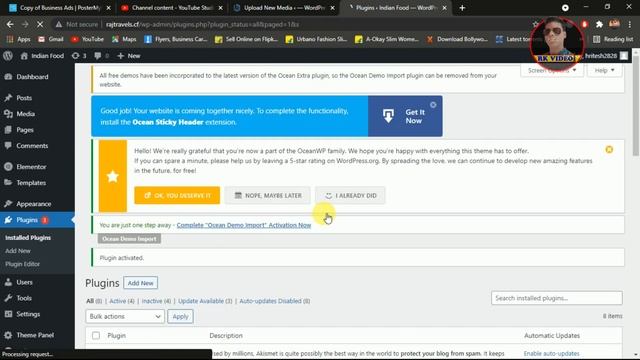The height and width of the screenshot is (360, 640).
Task: Click I Already Did button
Action: pyautogui.click(x=350, y=196)
